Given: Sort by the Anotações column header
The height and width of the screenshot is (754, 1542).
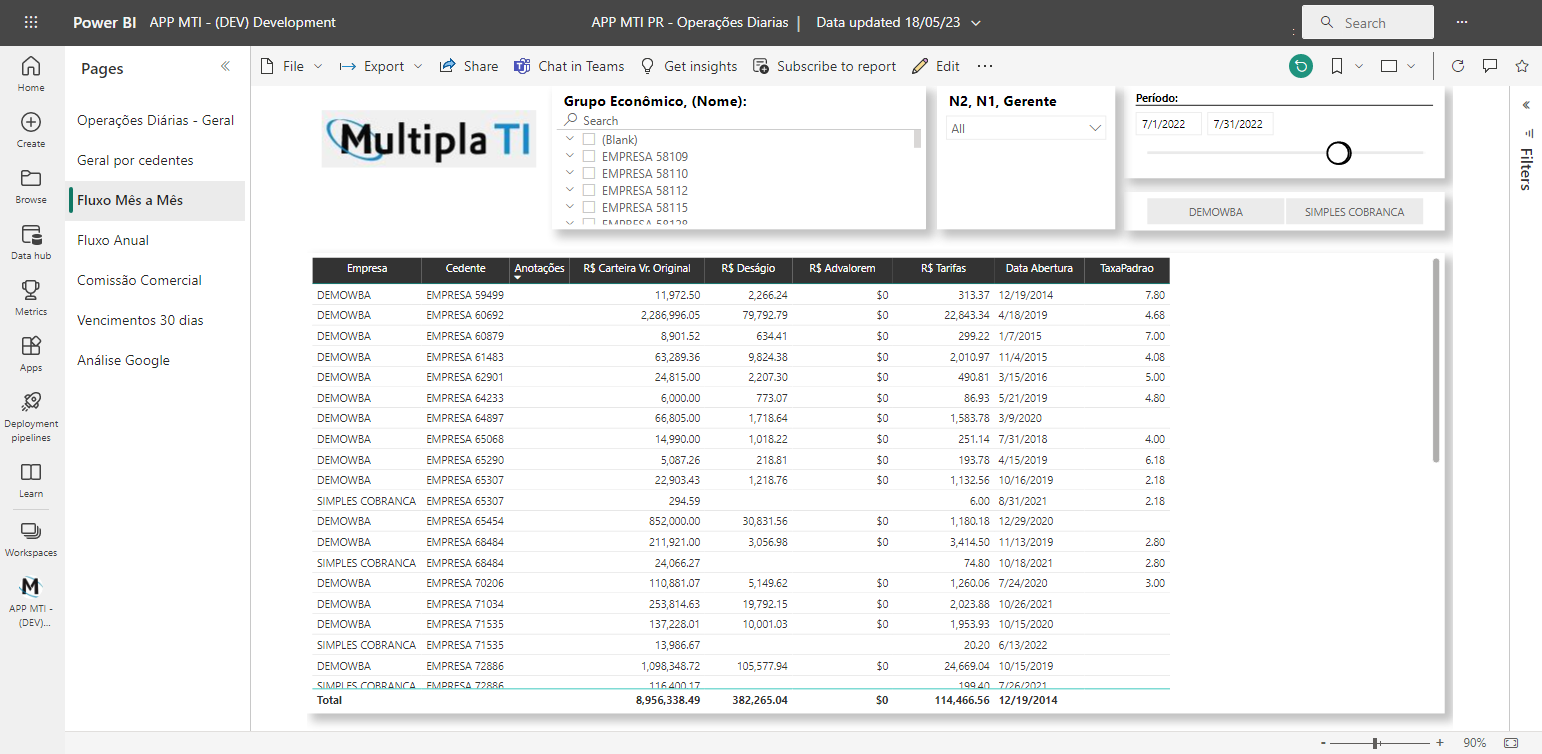Looking at the screenshot, I should (x=539, y=268).
